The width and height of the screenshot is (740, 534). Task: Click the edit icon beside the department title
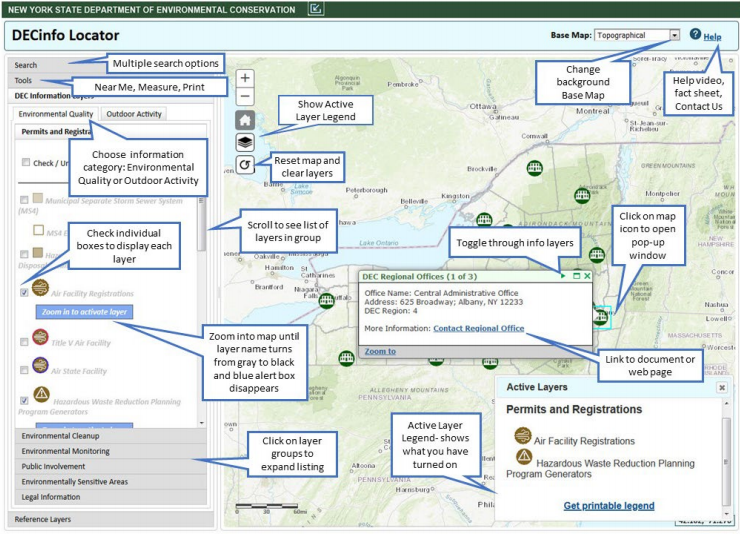pos(316,8)
